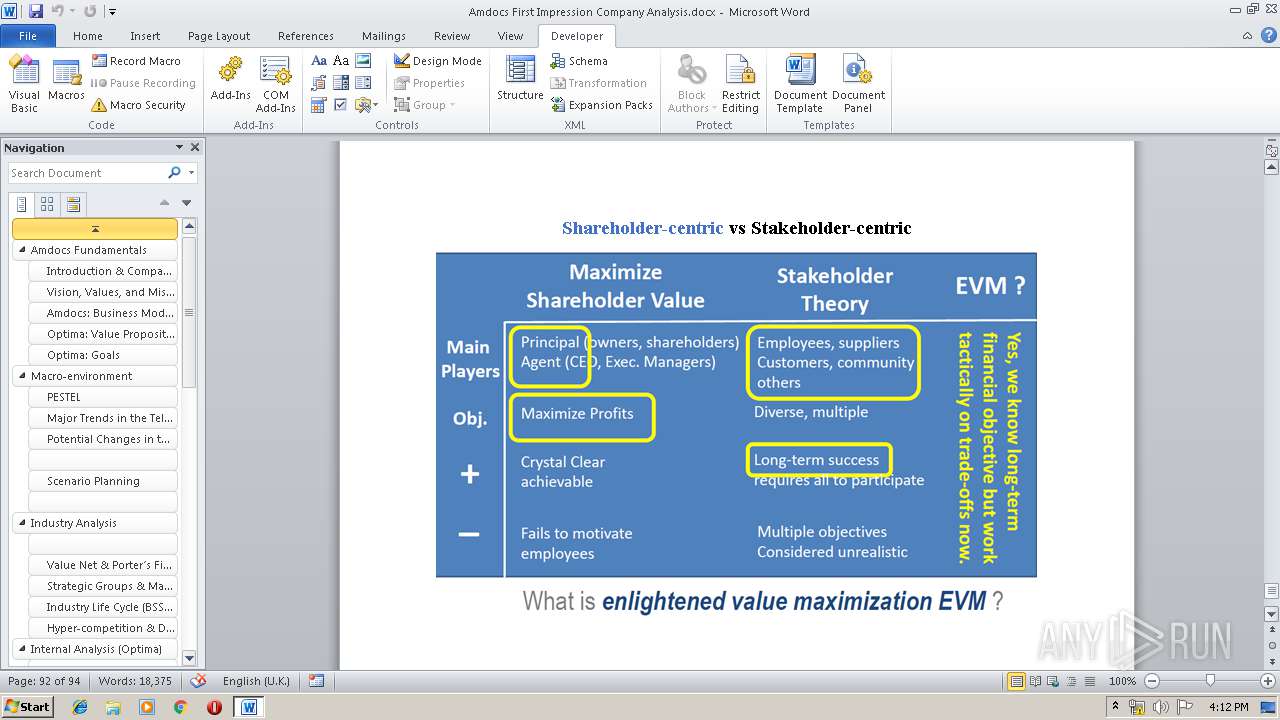Image resolution: width=1280 pixels, height=720 pixels.
Task: Insert Building Block Gallery control
Action: tap(319, 83)
